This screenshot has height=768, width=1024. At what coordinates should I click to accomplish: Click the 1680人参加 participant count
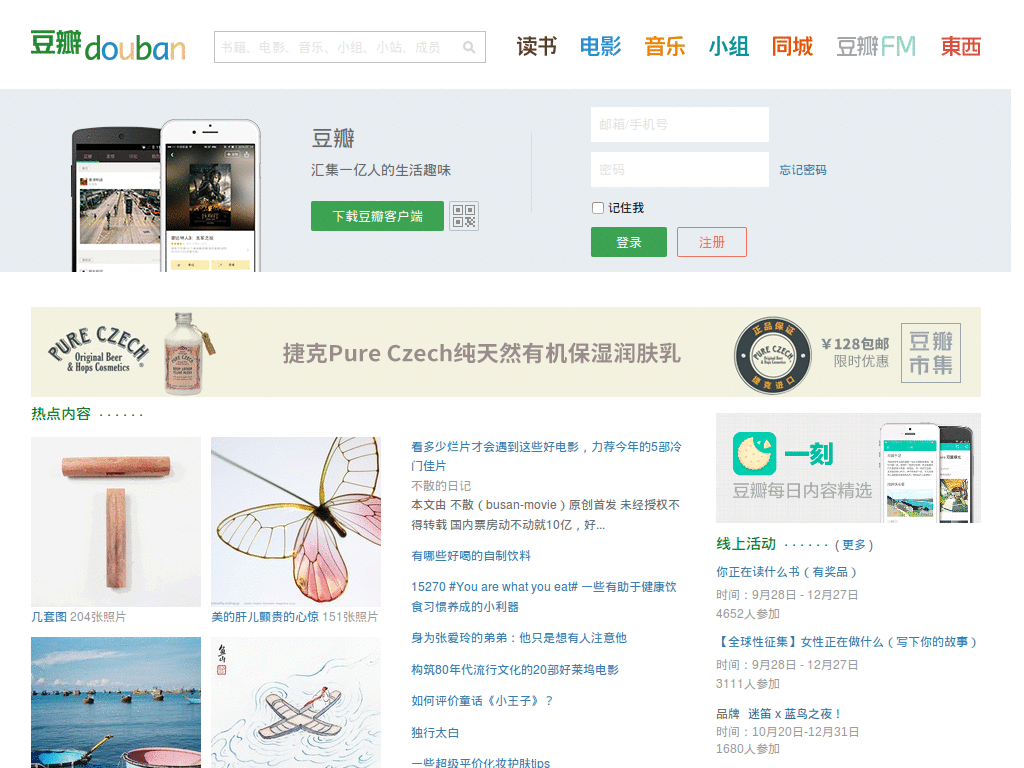(x=748, y=749)
